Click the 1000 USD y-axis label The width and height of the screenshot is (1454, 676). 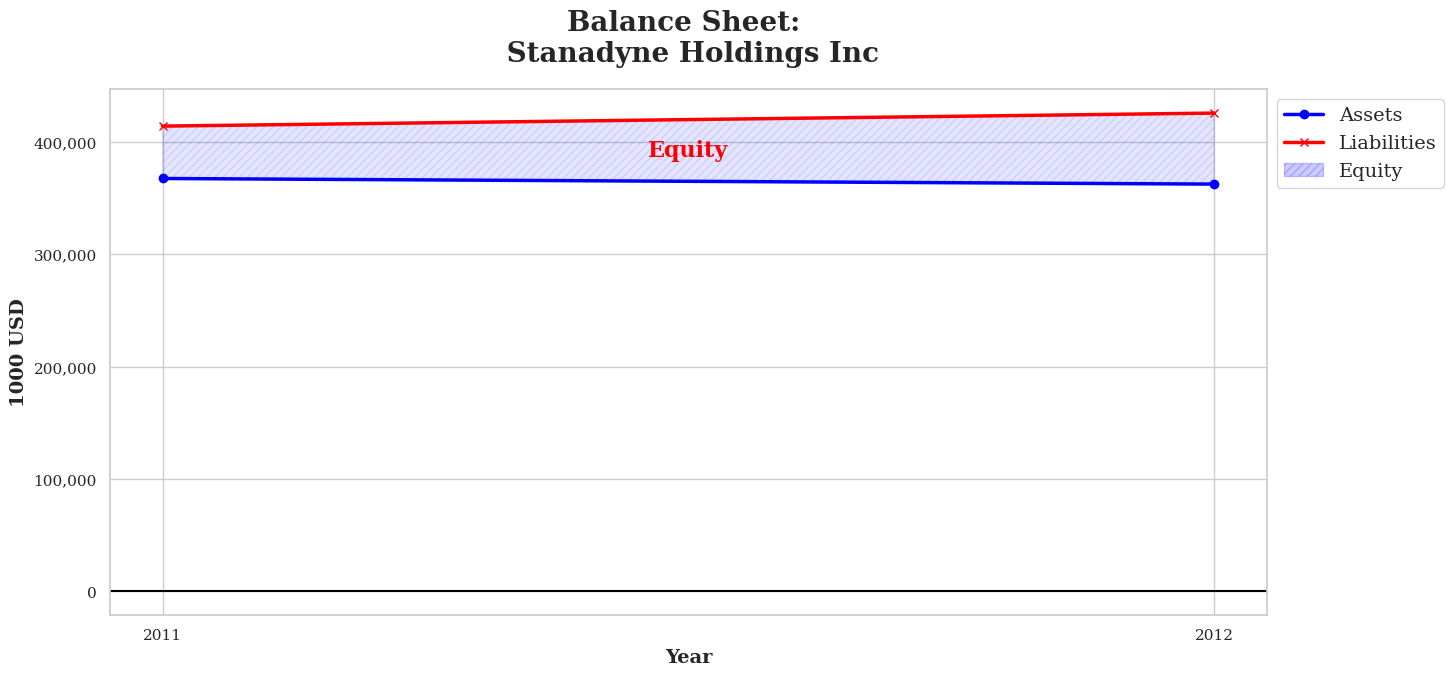18,352
